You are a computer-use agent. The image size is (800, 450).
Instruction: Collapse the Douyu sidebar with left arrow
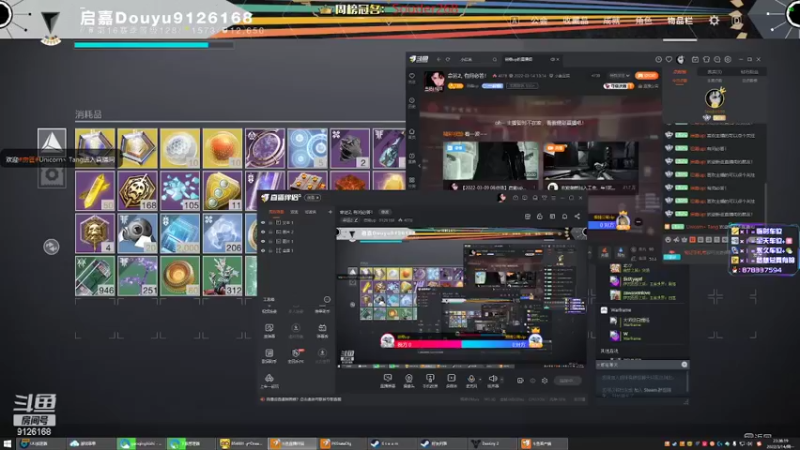click(x=419, y=165)
